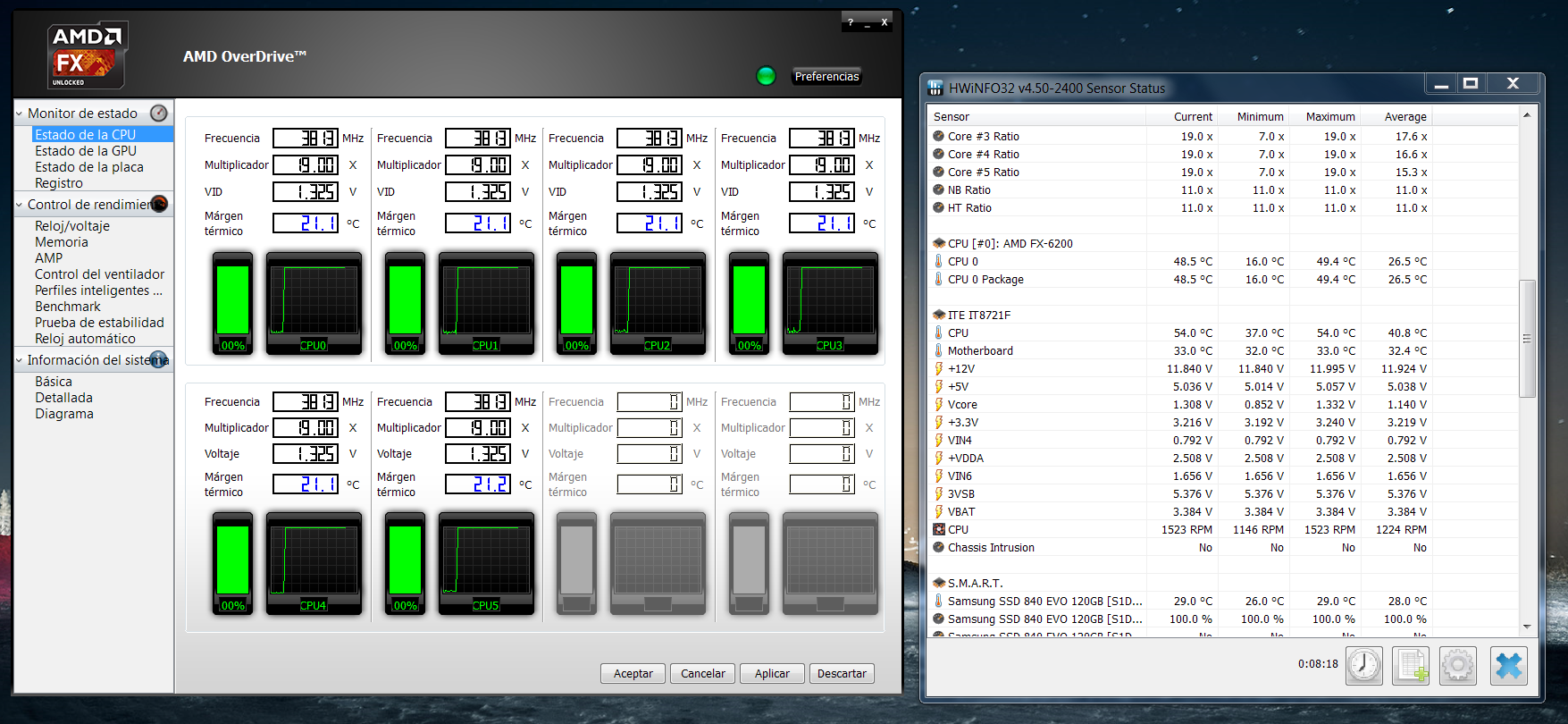Open Reloj automático
This screenshot has width=1568, height=724.
[86, 339]
